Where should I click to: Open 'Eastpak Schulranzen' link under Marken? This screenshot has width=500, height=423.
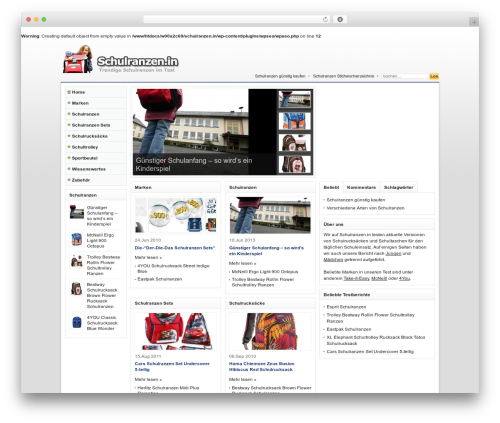click(160, 279)
